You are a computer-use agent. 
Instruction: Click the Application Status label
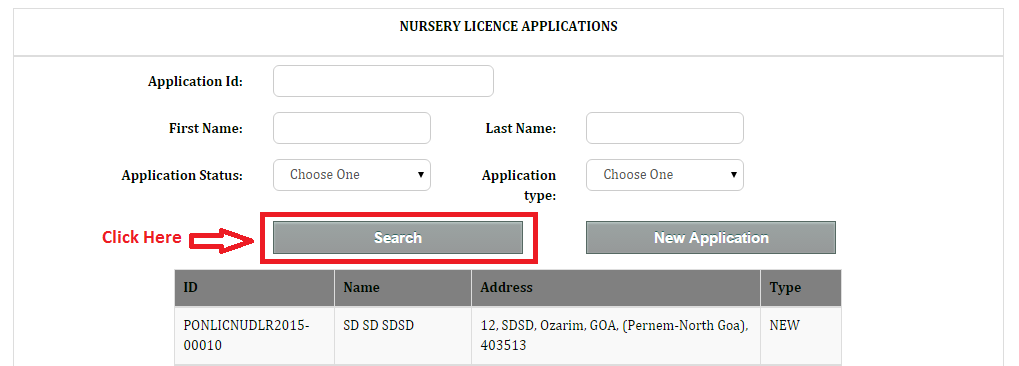(x=182, y=176)
